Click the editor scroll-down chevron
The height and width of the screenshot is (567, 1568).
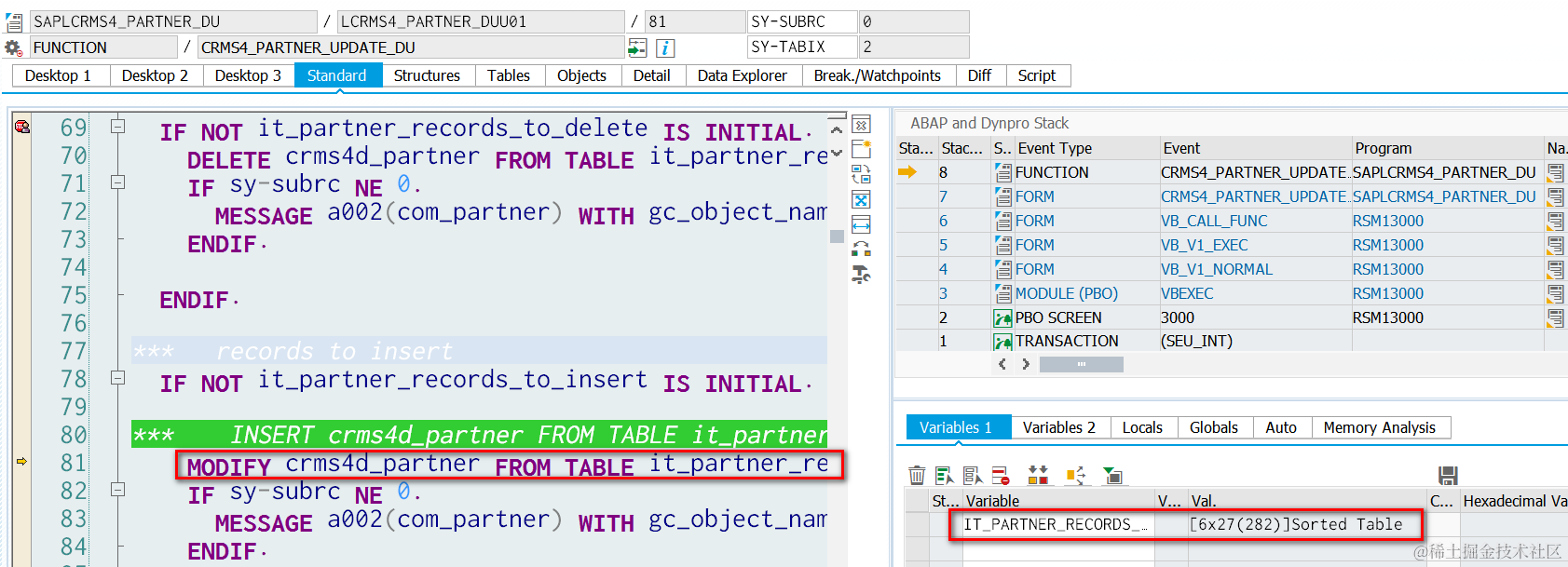(837, 153)
